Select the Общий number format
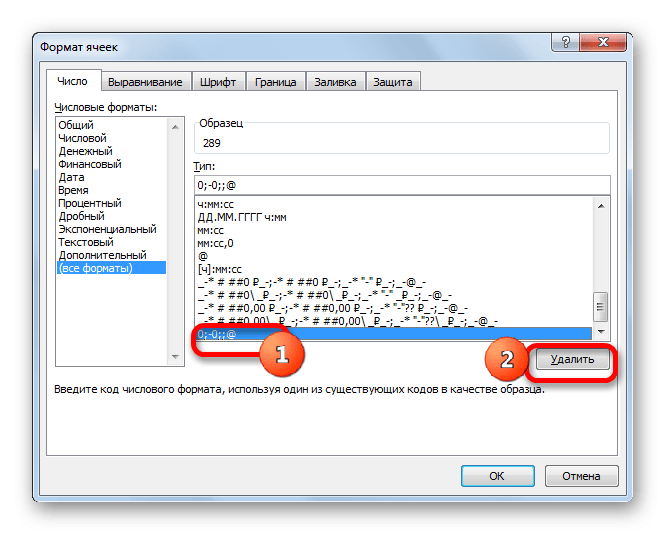666x535 pixels. (x=111, y=125)
